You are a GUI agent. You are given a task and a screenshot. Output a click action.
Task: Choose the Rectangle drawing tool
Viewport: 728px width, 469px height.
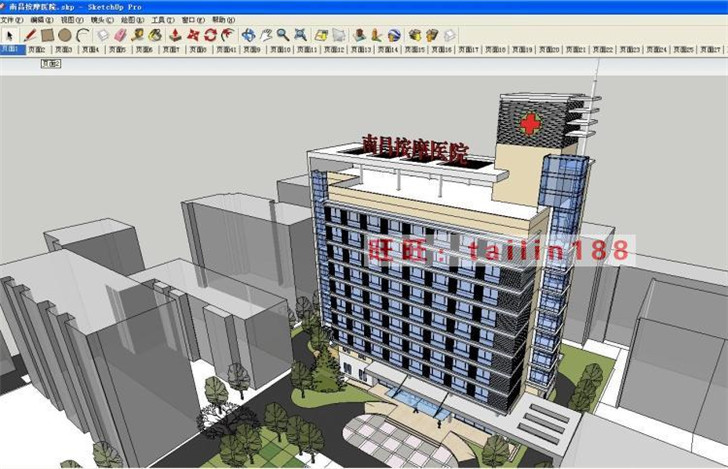click(47, 35)
